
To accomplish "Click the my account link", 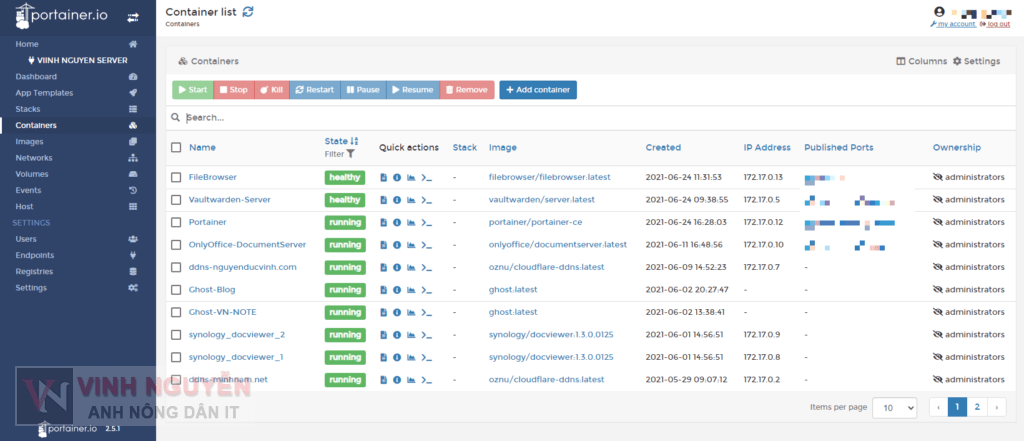I will pyautogui.click(x=953, y=24).
